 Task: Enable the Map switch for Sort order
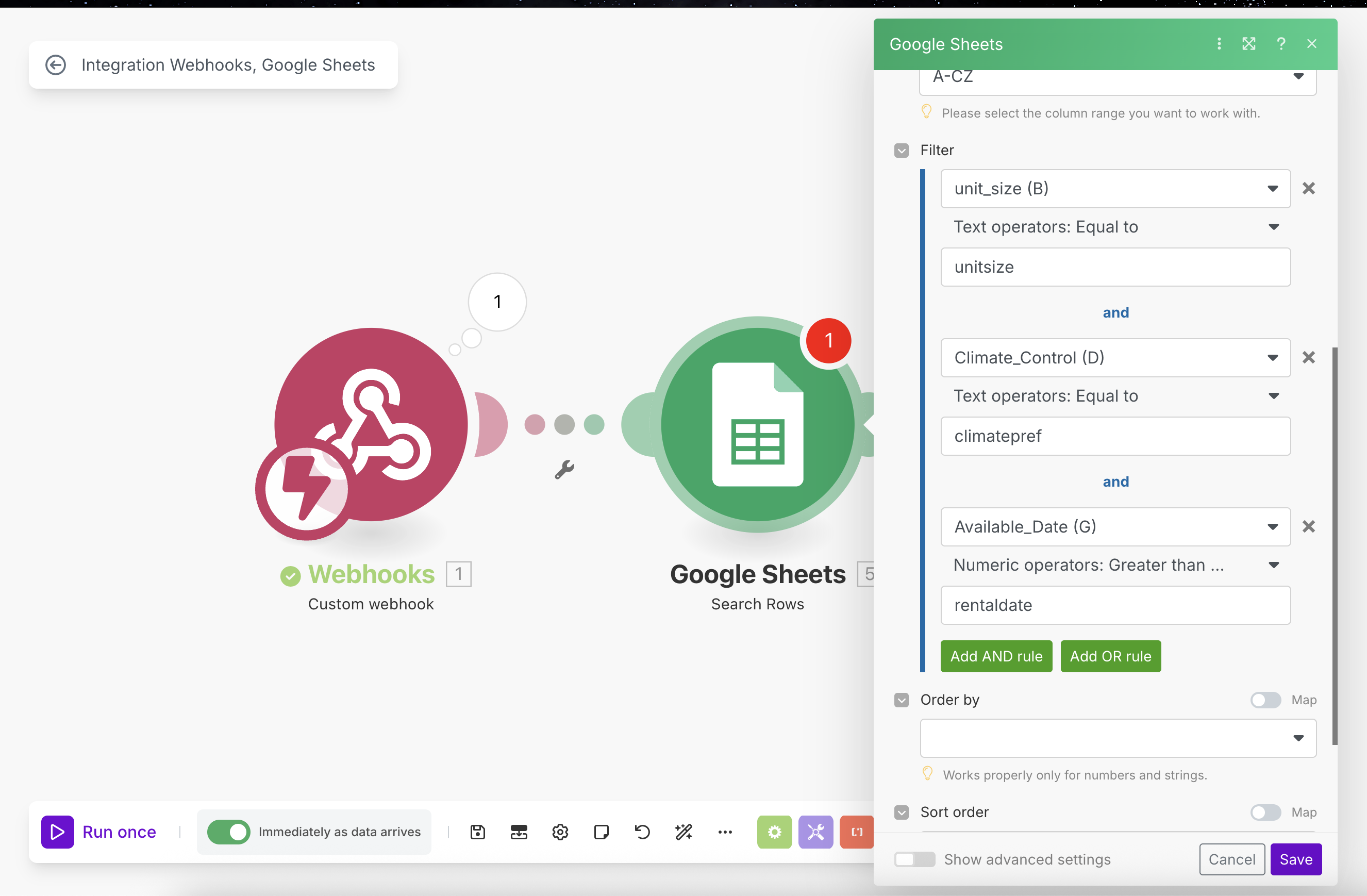pos(1265,812)
